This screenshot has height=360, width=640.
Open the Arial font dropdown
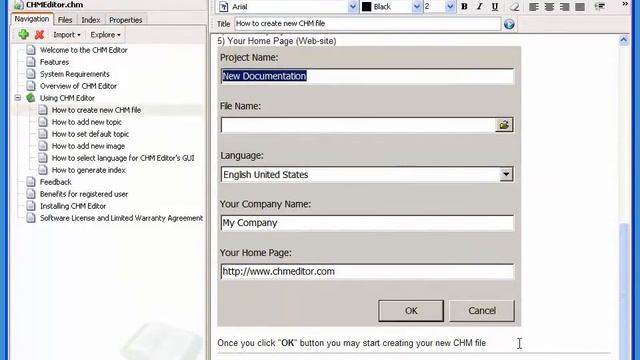tap(353, 7)
